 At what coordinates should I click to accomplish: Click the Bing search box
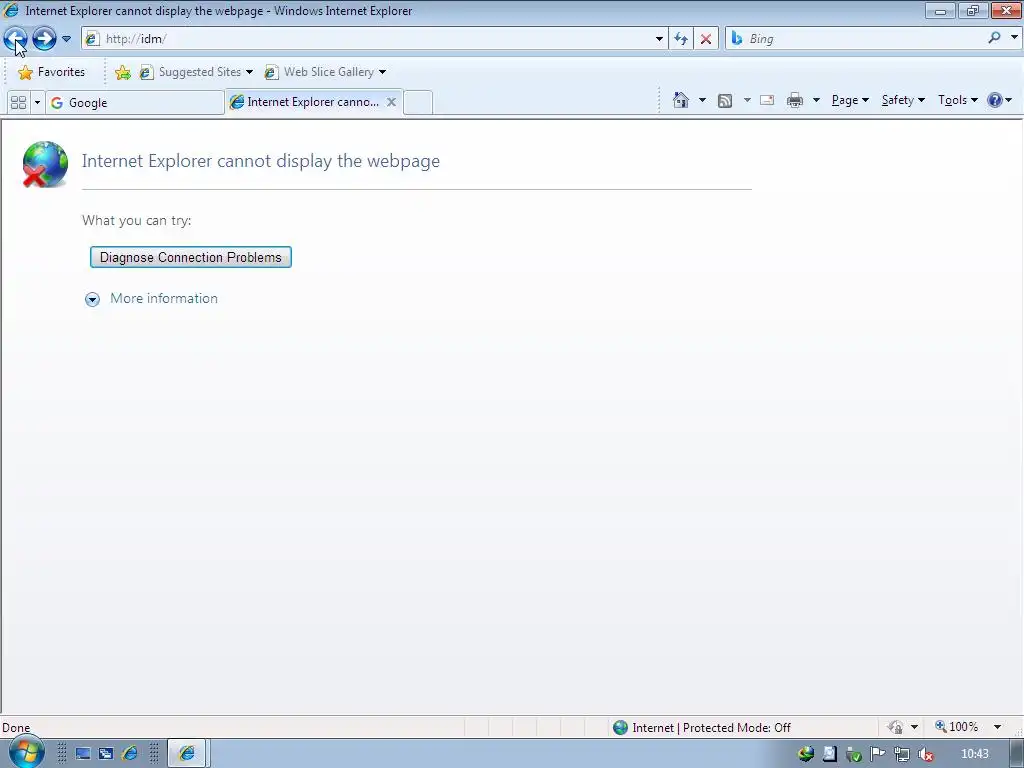click(856, 39)
